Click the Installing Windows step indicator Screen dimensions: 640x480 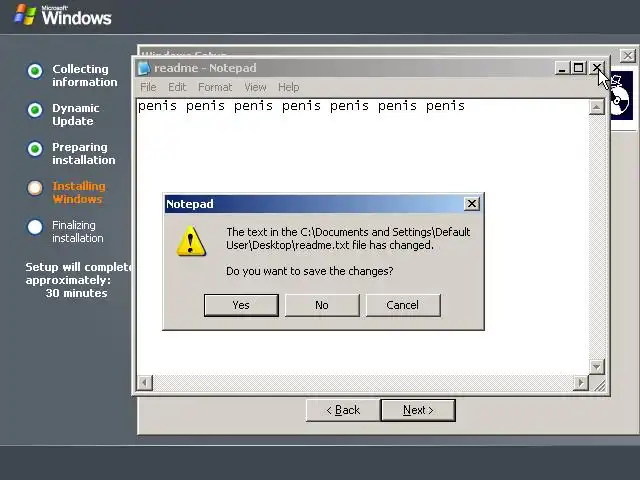click(35, 188)
